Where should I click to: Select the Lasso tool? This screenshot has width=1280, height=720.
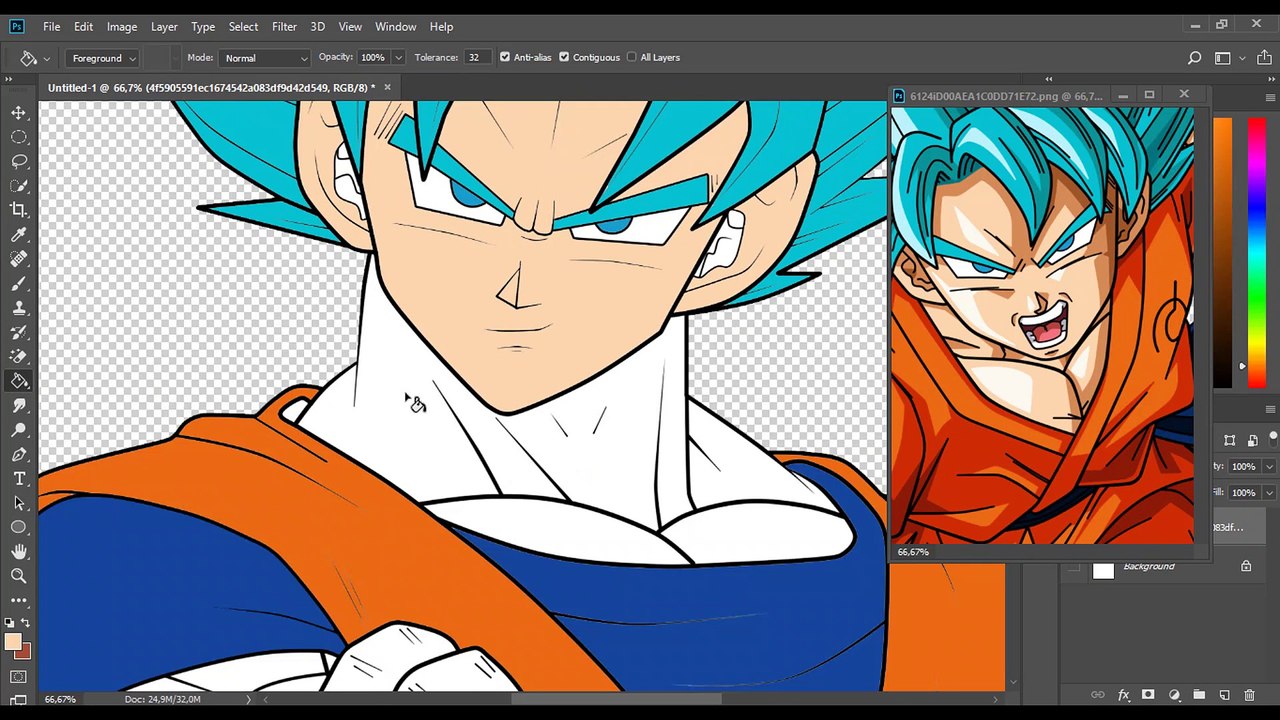click(19, 161)
